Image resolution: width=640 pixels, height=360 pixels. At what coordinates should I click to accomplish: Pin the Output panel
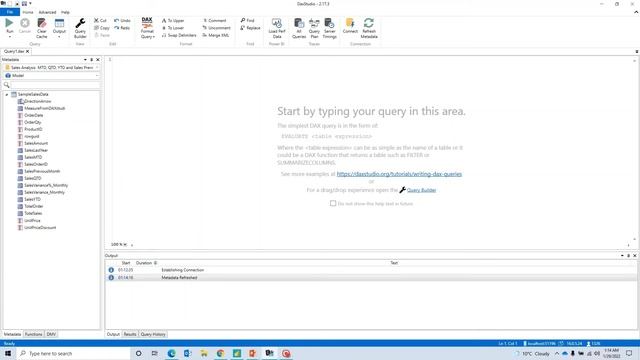(629, 256)
